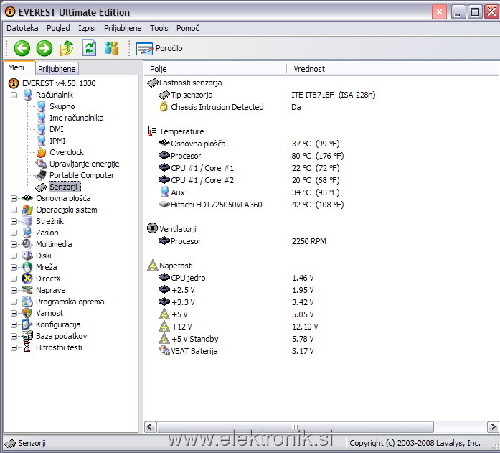Click the Ventilatorji fan section icon
500x453 pixels.
152,228
